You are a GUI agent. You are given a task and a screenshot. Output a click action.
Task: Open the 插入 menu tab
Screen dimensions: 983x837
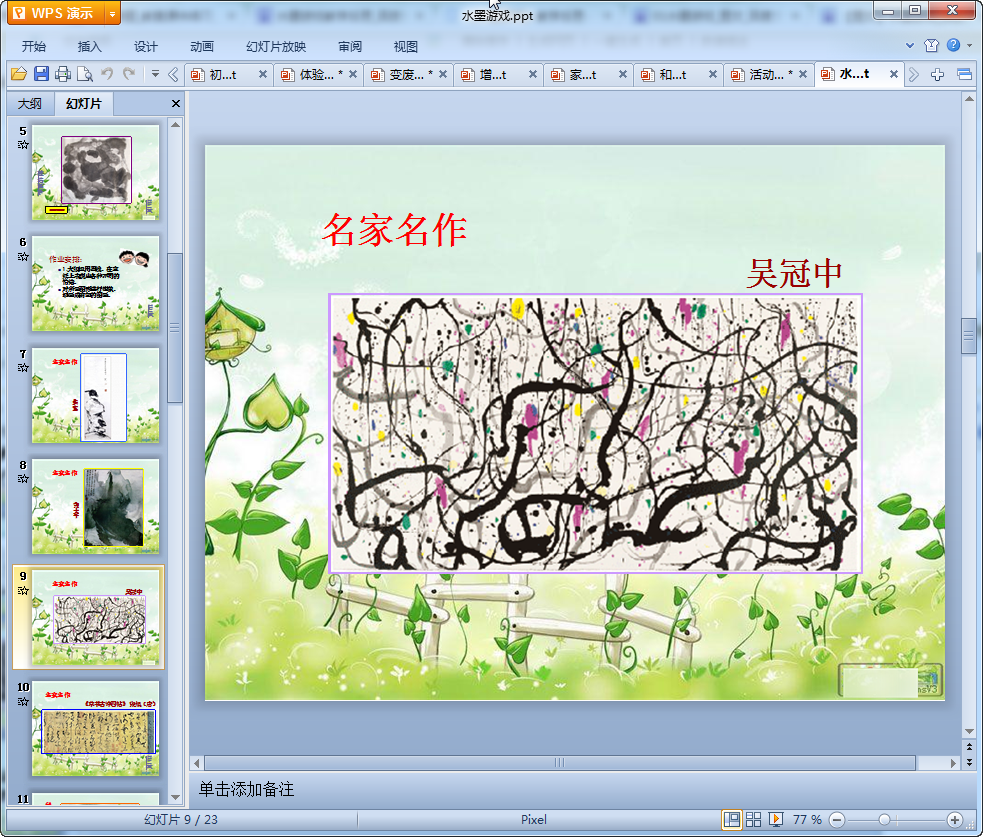(90, 46)
